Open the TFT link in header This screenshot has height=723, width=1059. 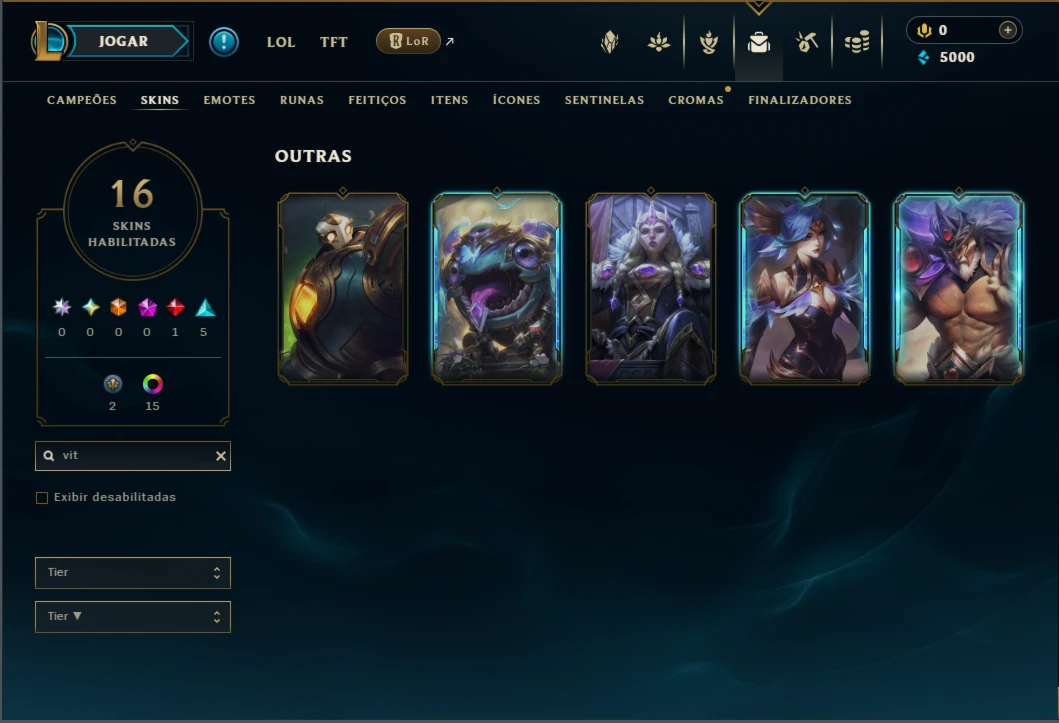pos(334,42)
